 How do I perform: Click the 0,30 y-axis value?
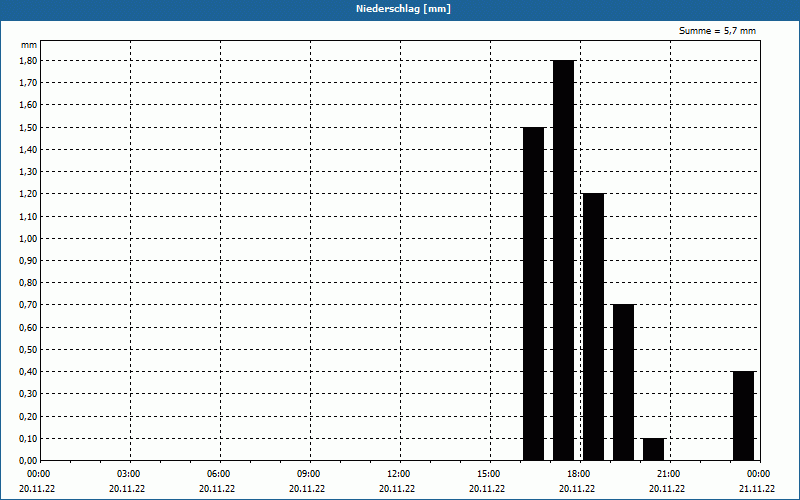(x=29, y=394)
